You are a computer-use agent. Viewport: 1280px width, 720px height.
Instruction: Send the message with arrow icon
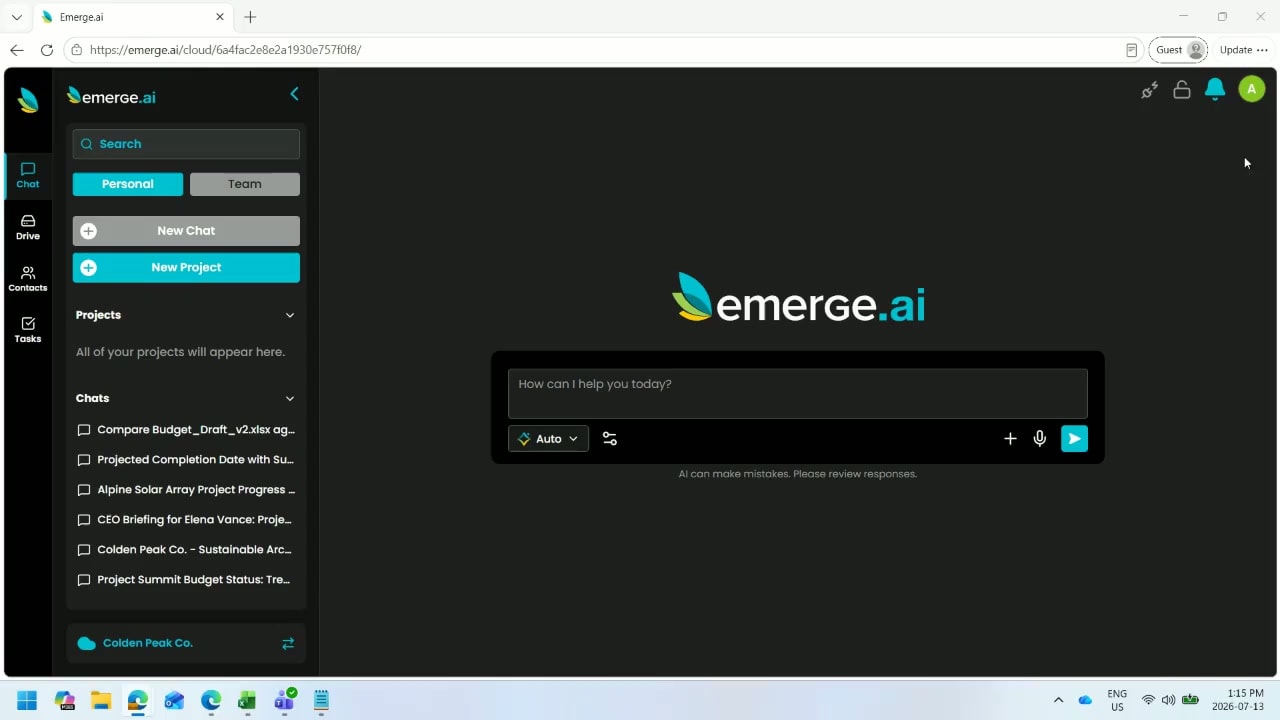(x=1074, y=439)
